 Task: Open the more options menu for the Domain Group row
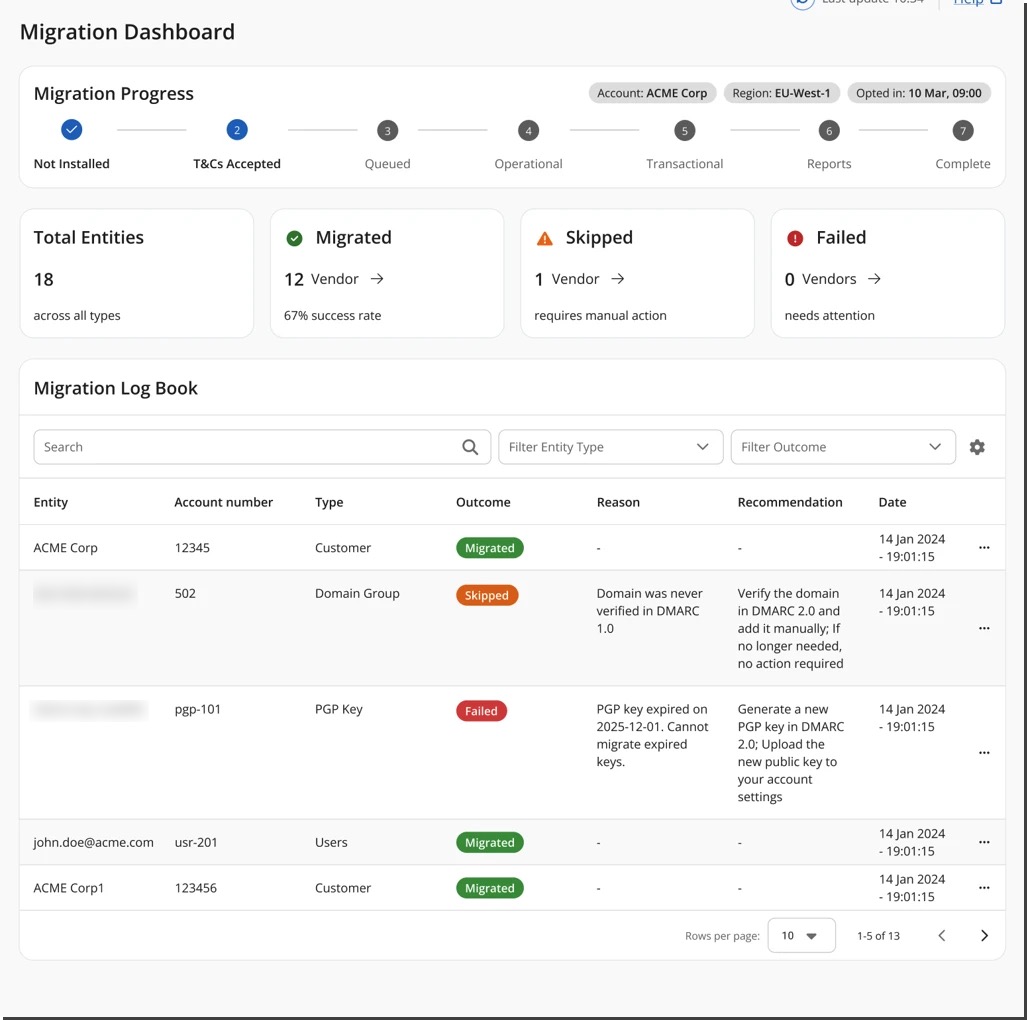[x=984, y=628]
